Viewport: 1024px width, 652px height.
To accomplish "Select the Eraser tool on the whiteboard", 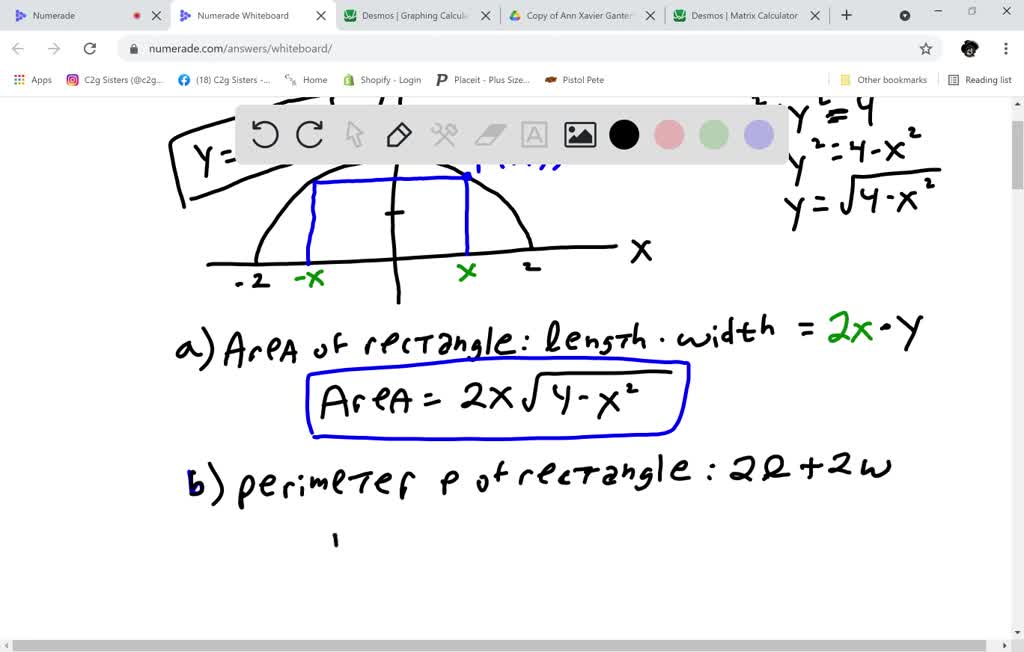I will (x=489, y=134).
